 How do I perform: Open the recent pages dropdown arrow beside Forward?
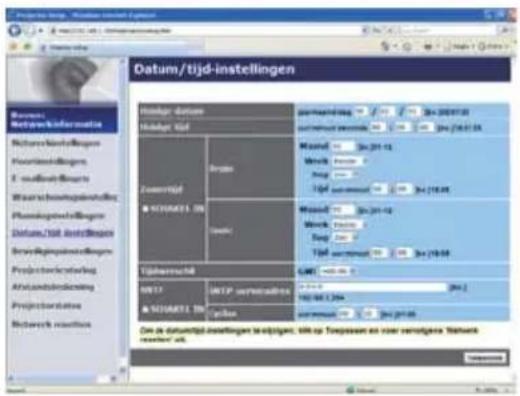click(41, 31)
